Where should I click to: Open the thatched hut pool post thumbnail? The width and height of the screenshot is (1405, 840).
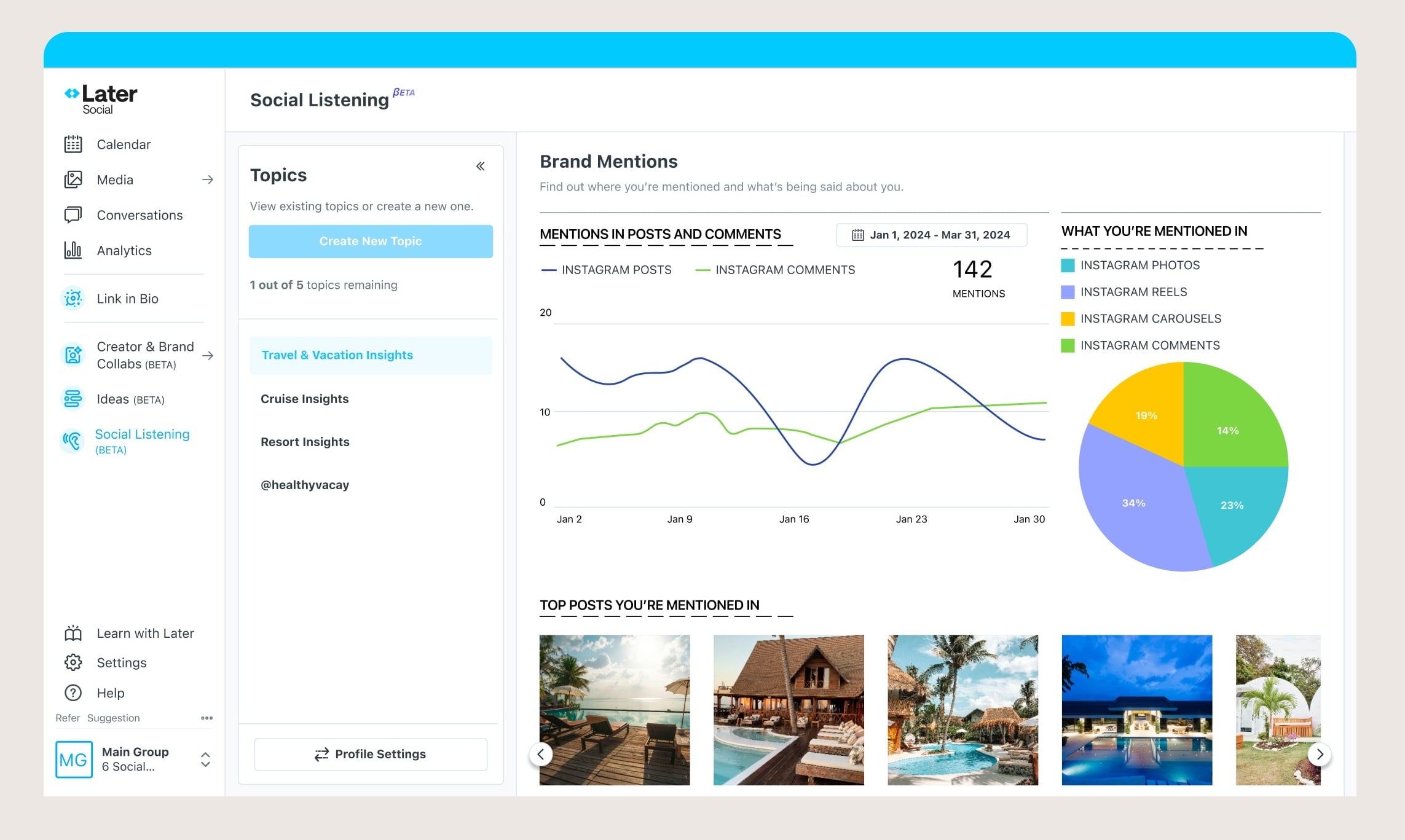[x=789, y=710]
